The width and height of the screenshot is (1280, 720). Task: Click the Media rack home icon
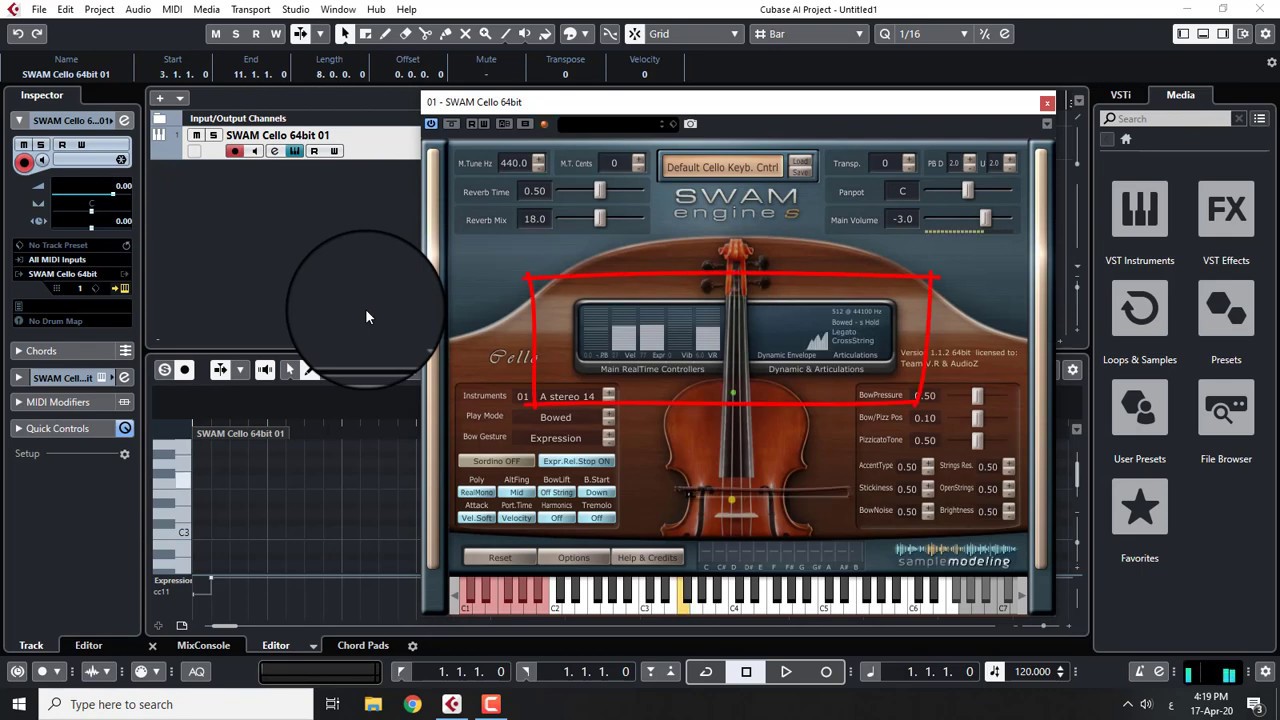tap(1126, 140)
